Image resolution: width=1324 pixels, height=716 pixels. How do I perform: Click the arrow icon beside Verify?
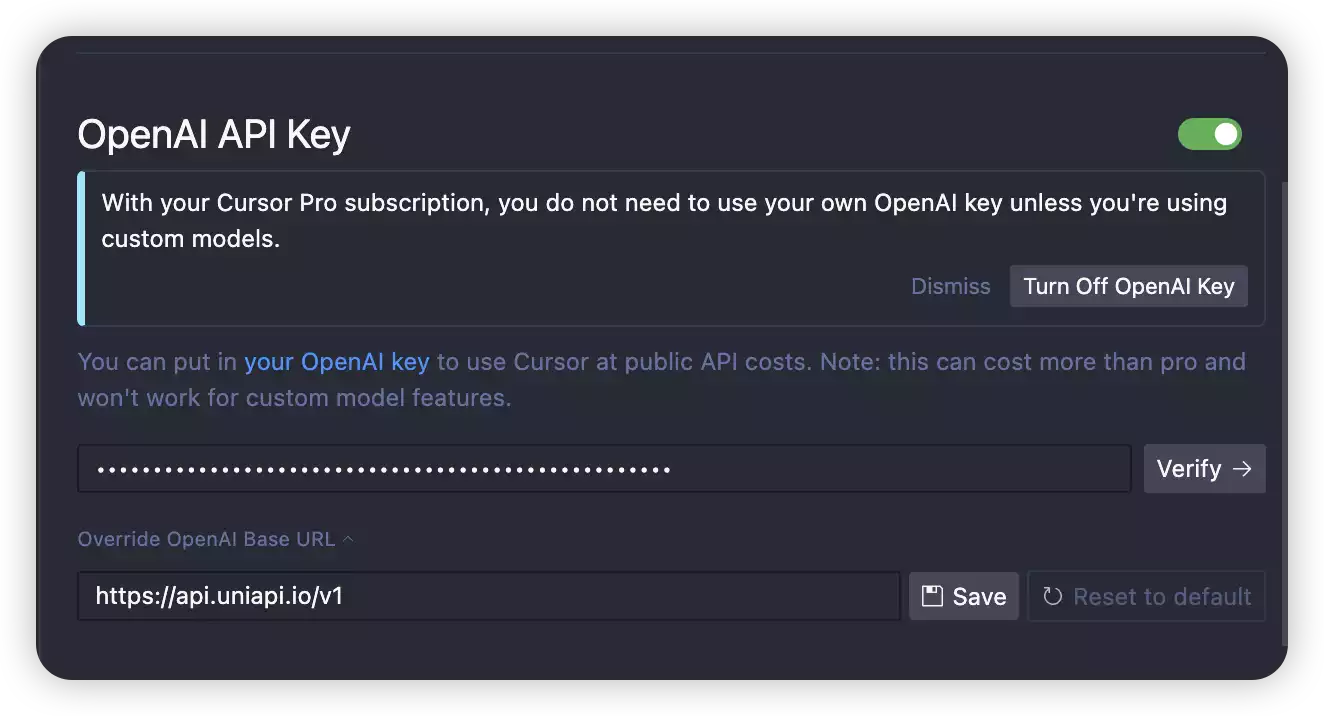pyautogui.click(x=1242, y=469)
